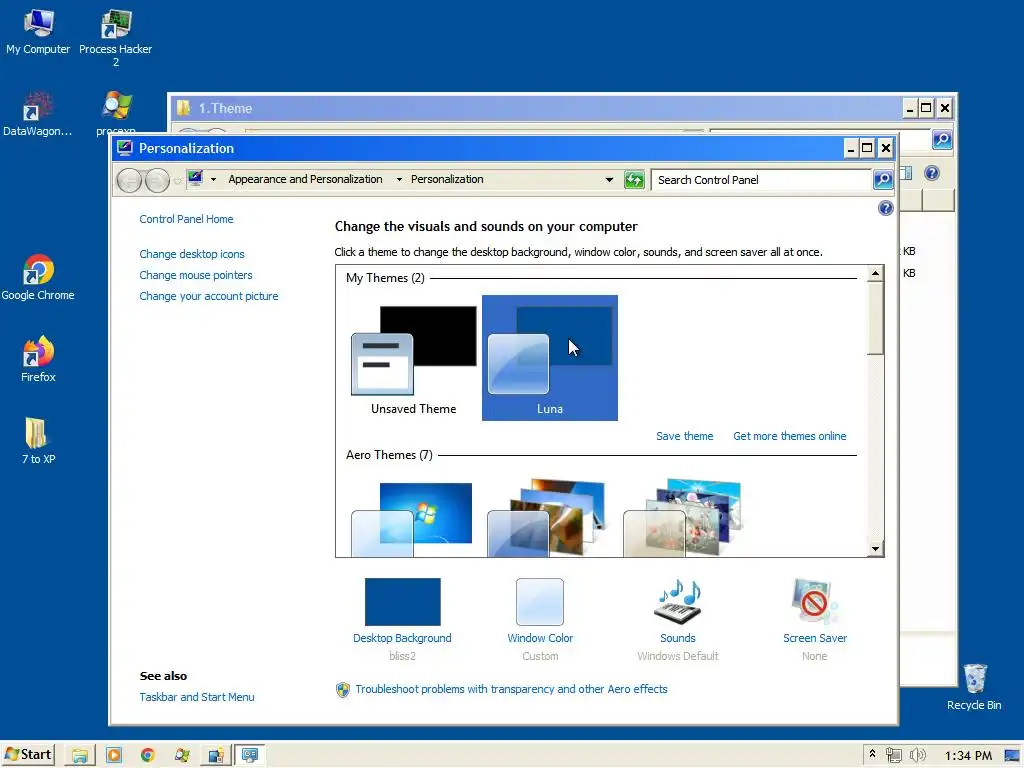Image resolution: width=1024 pixels, height=768 pixels.
Task: Launch Firefox from the desktop
Action: tap(38, 359)
